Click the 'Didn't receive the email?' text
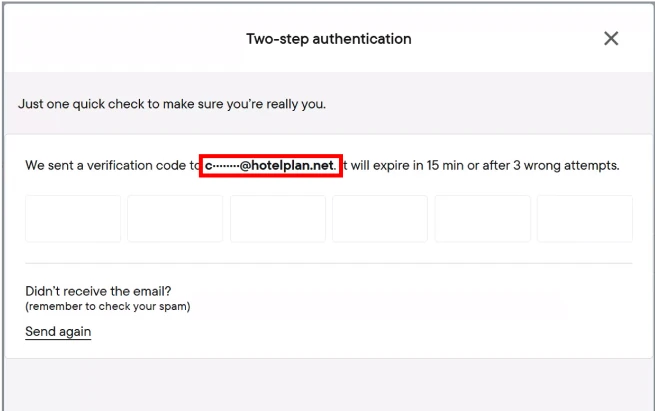The height and width of the screenshot is (411, 655). tap(98, 292)
